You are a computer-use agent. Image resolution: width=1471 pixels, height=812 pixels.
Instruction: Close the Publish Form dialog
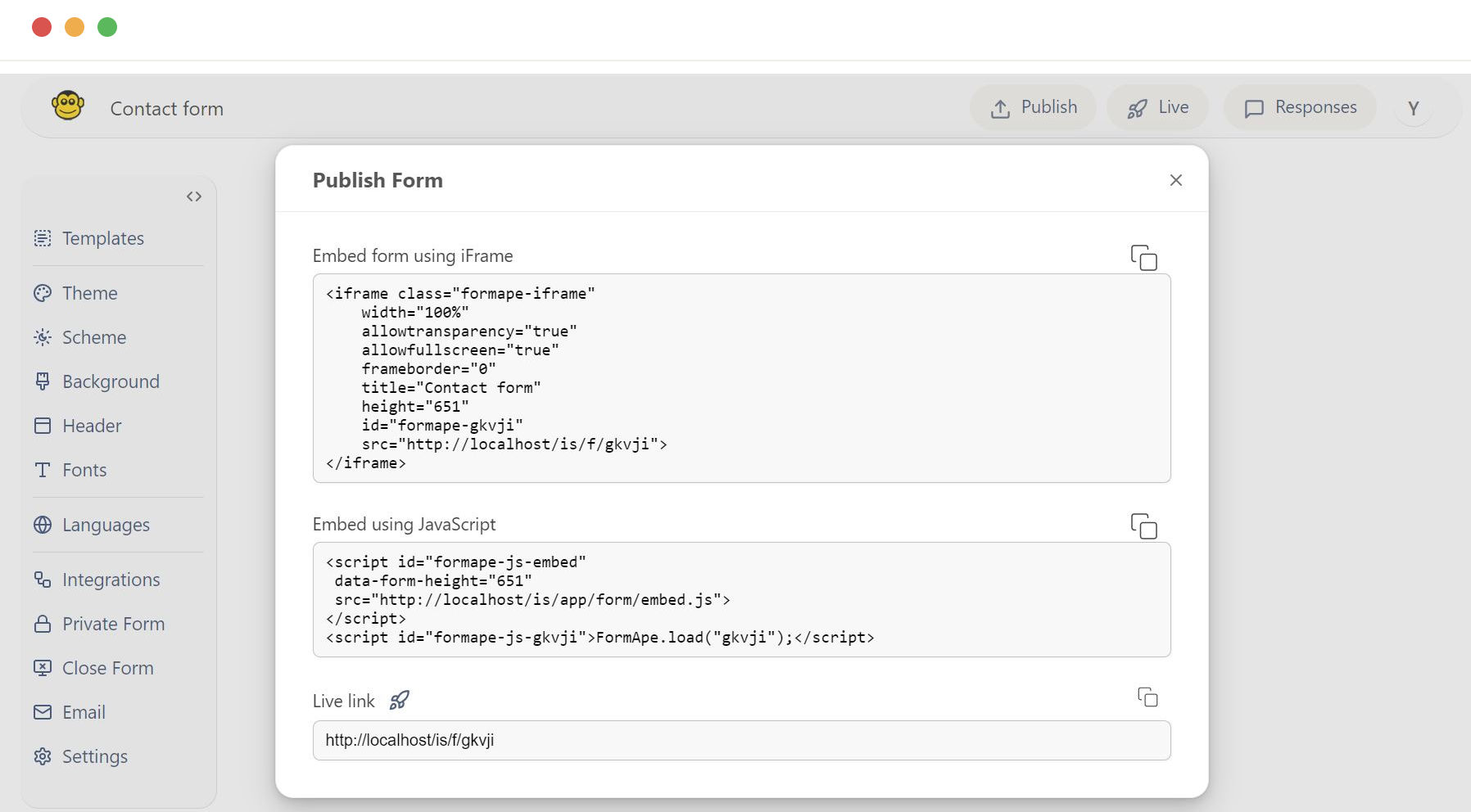(x=1176, y=180)
